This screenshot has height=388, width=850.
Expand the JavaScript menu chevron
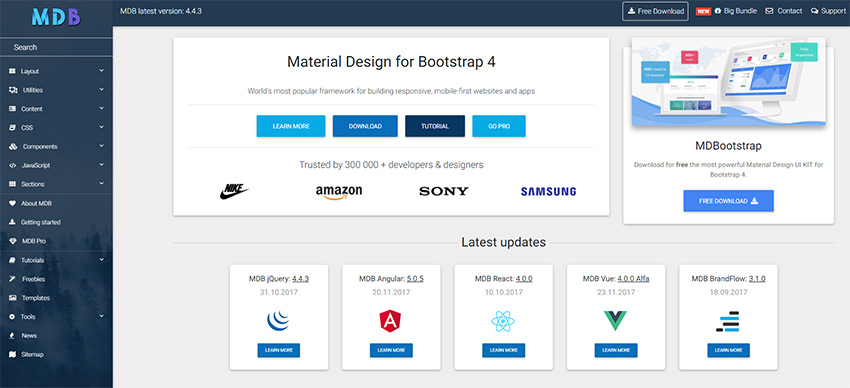pyautogui.click(x=101, y=165)
